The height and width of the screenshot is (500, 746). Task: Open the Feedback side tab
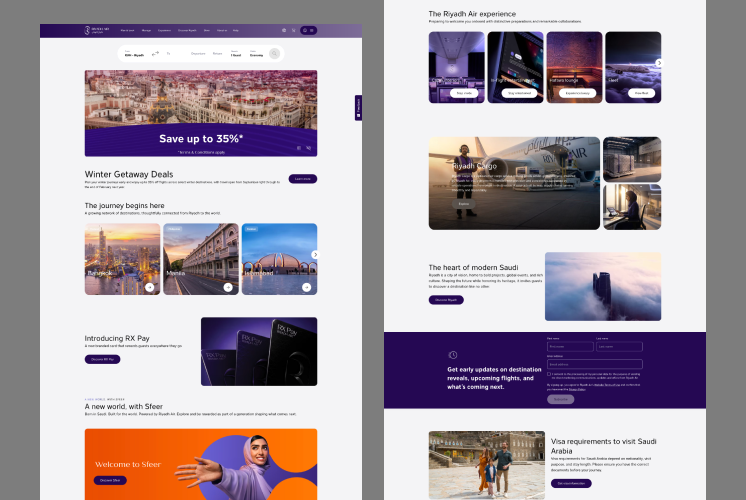click(358, 108)
